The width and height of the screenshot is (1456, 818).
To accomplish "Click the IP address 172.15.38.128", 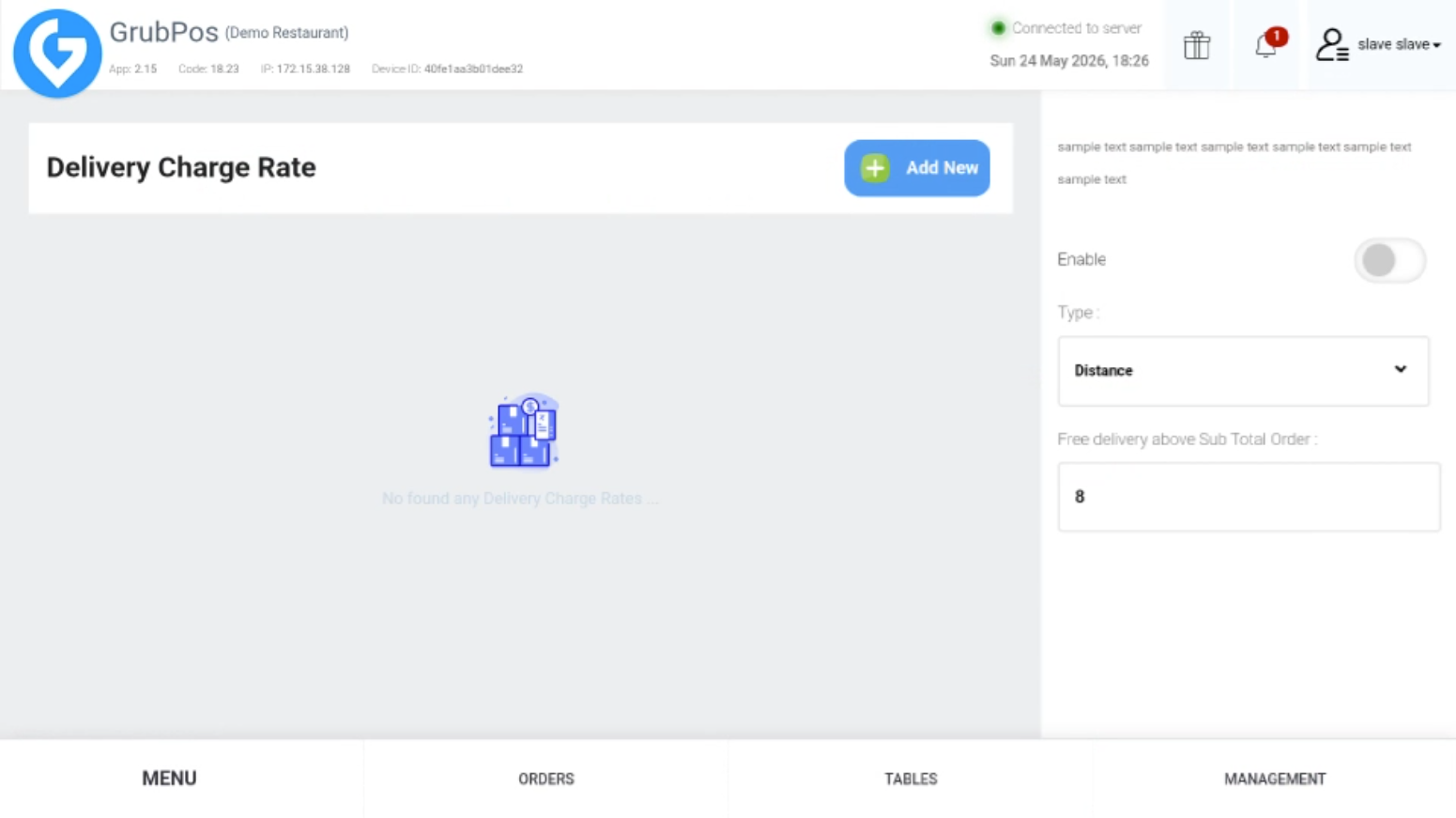I will tap(313, 69).
